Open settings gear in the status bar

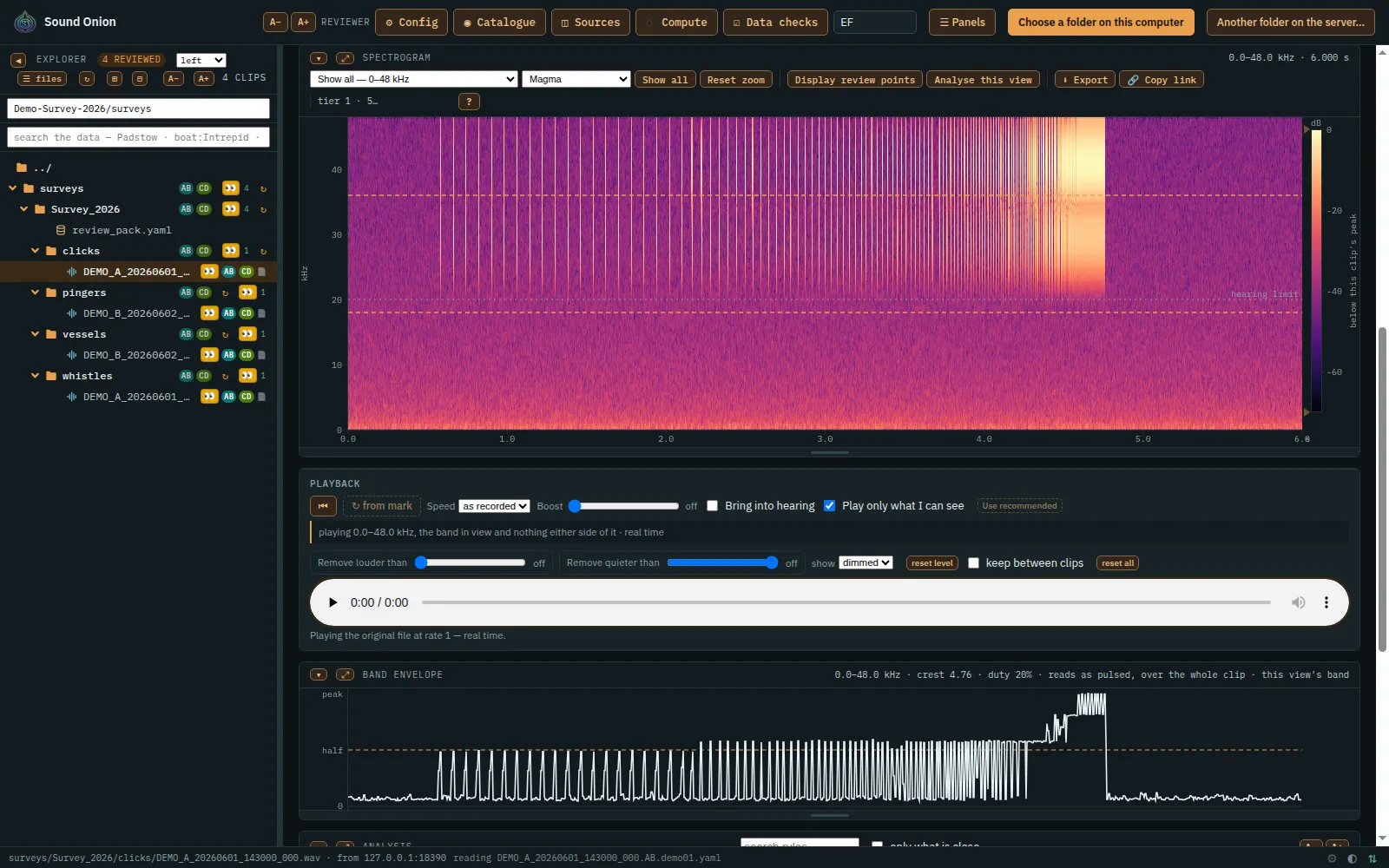click(x=1332, y=858)
